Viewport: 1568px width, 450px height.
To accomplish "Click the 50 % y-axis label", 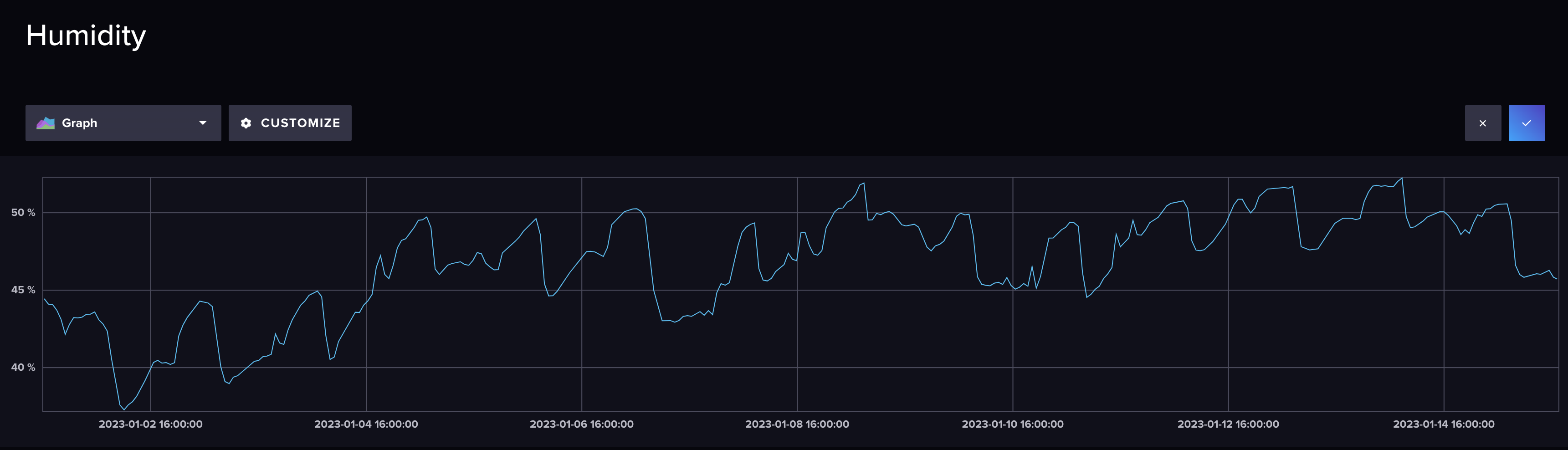I will (23, 213).
